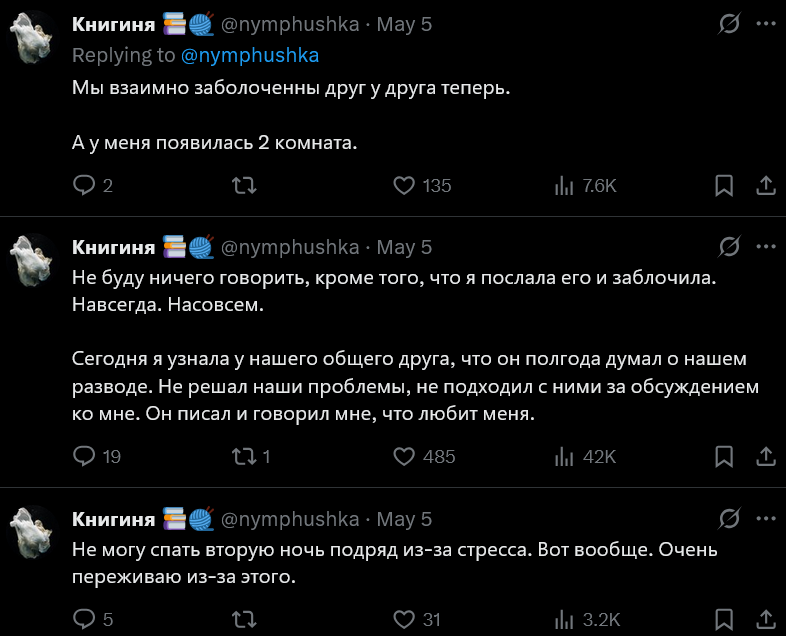The image size is (786, 636).
Task: Share the tweet with 7.6K views
Action: (764, 185)
